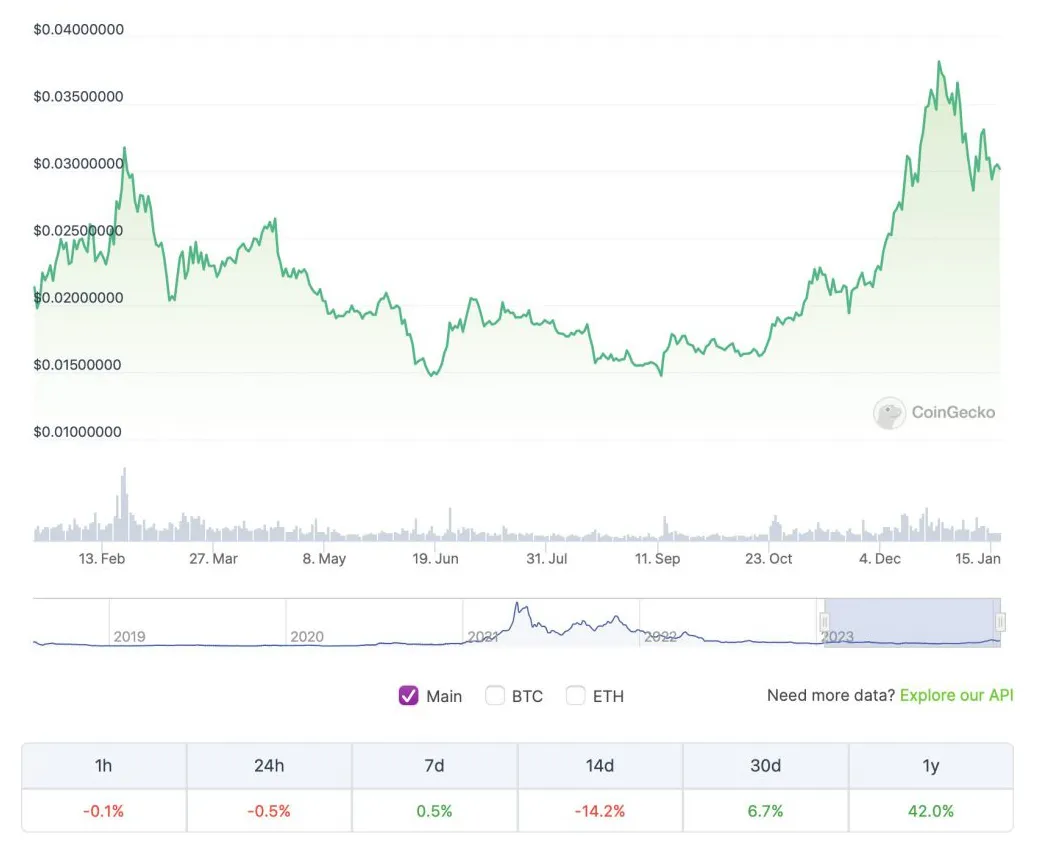Enable the BTC checkbox
Screen dimensions: 1044x859
tap(495, 695)
